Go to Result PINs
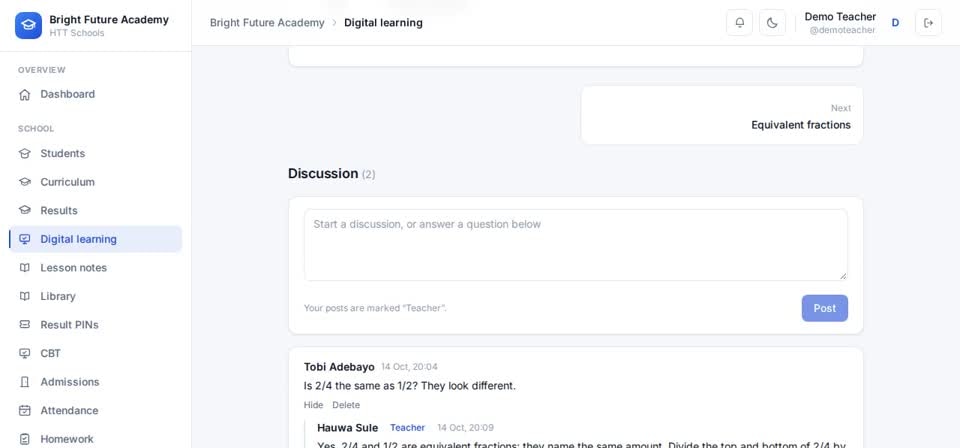 (x=96, y=325)
